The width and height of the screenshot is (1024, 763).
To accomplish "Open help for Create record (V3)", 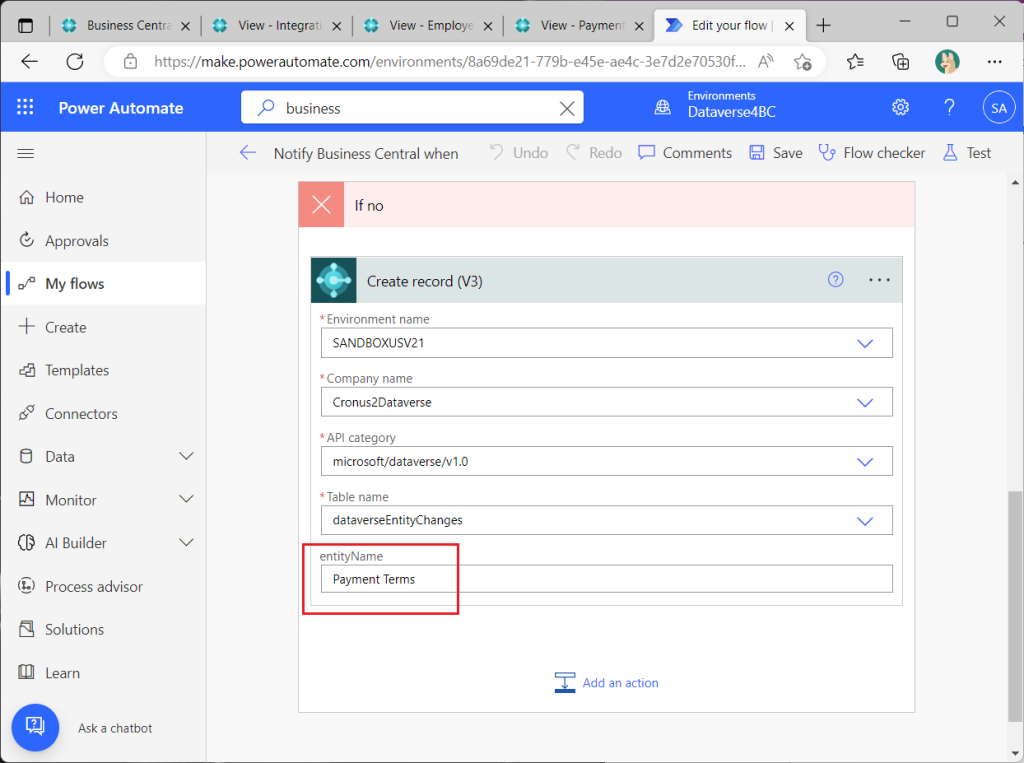I will coord(835,280).
